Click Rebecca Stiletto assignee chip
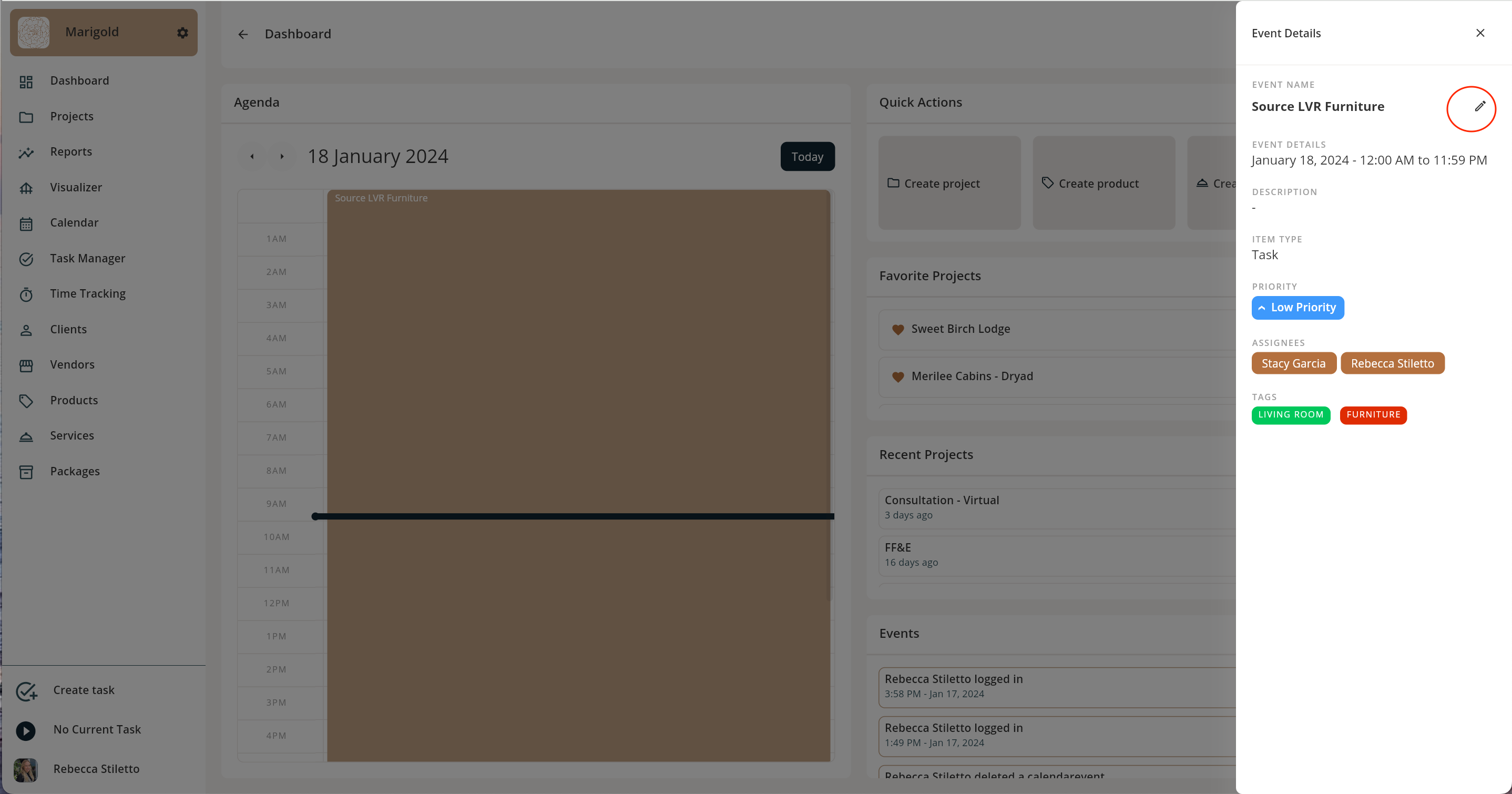Viewport: 1512px width, 794px height. [x=1392, y=363]
